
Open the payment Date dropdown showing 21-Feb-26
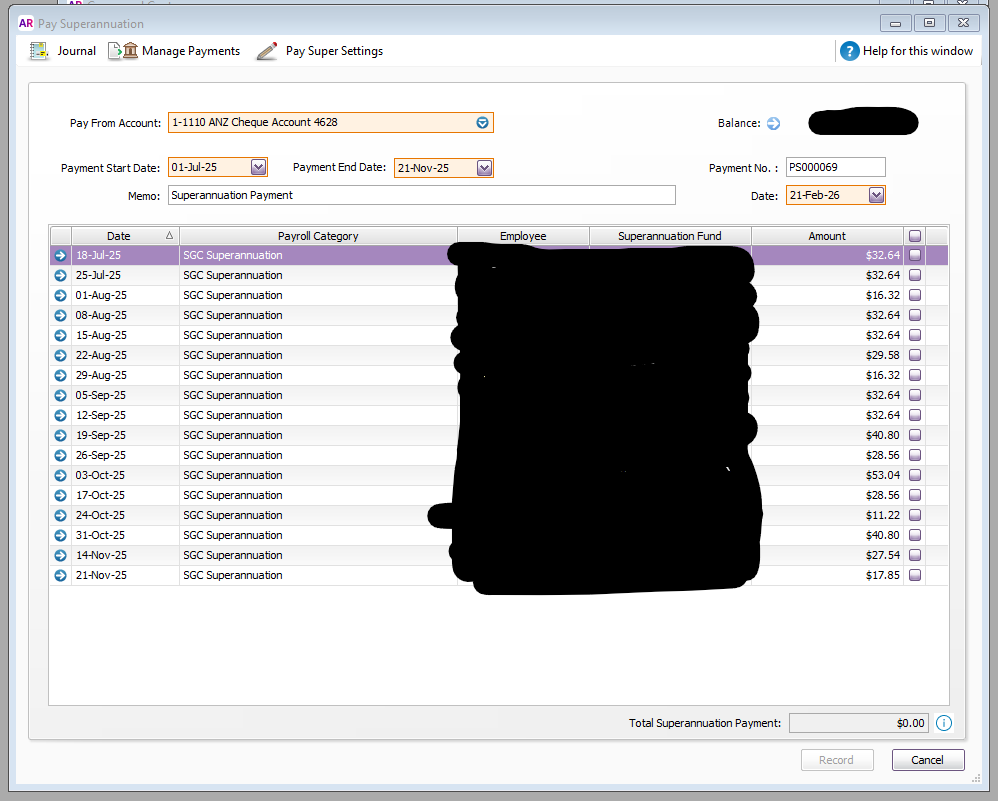point(876,196)
